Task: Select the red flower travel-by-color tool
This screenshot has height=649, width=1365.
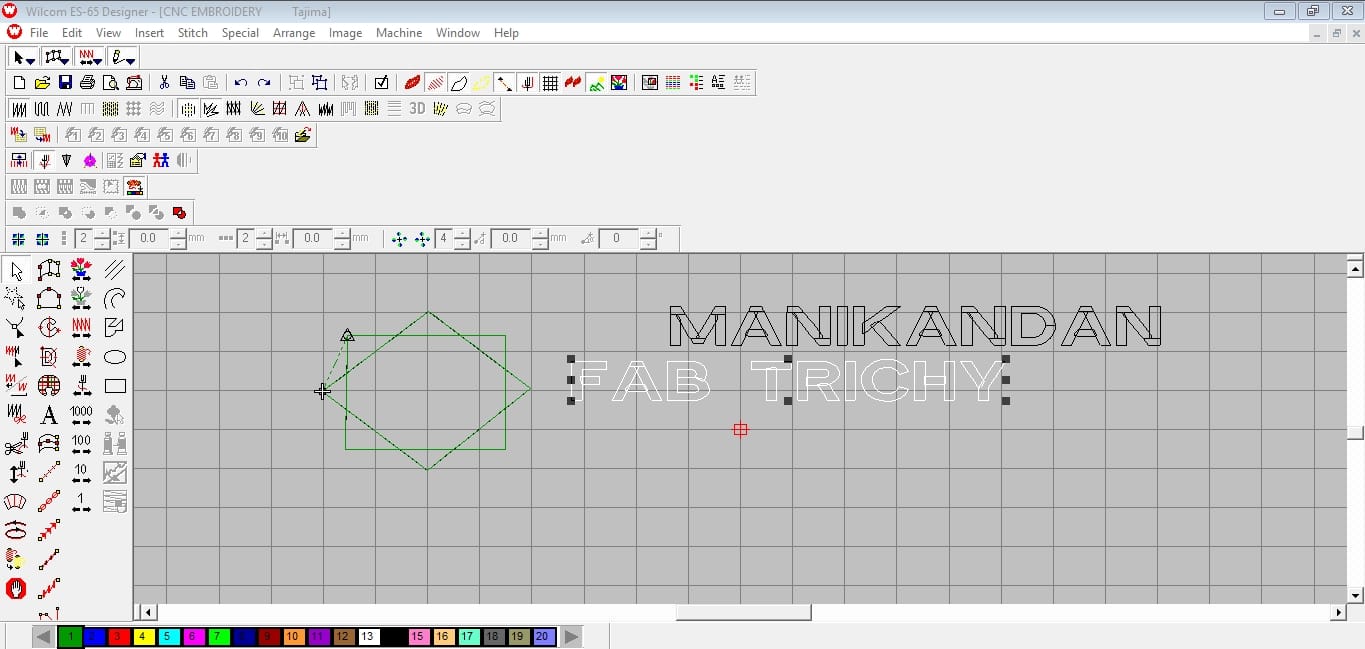Action: click(81, 270)
